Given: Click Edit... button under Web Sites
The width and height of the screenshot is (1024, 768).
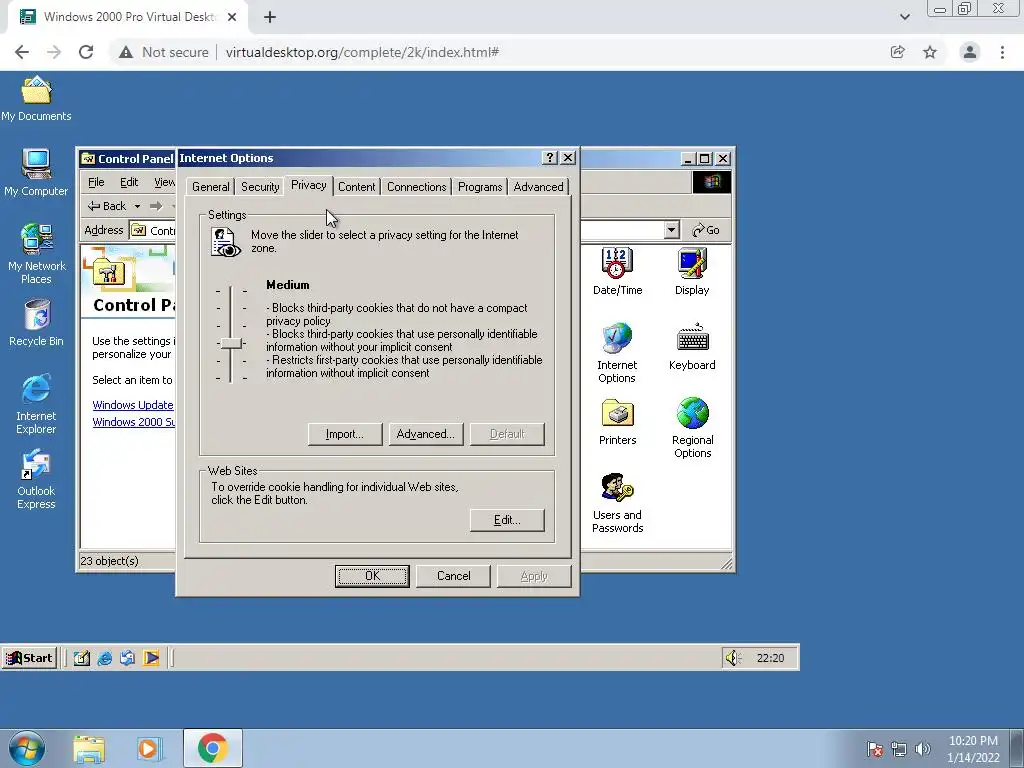Looking at the screenshot, I should pos(507,520).
